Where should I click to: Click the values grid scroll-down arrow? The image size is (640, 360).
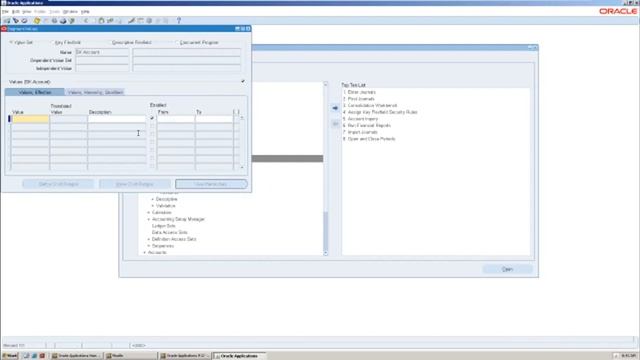pos(242,167)
